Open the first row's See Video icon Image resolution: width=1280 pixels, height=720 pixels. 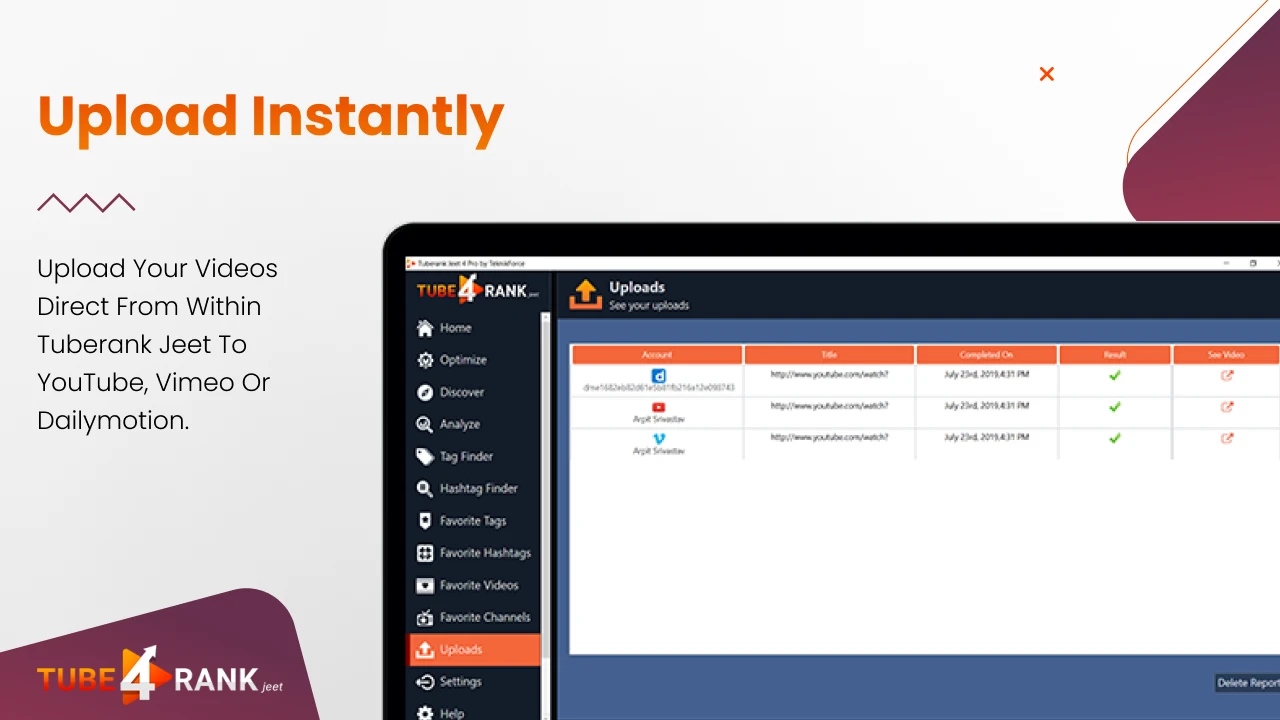coord(1227,376)
